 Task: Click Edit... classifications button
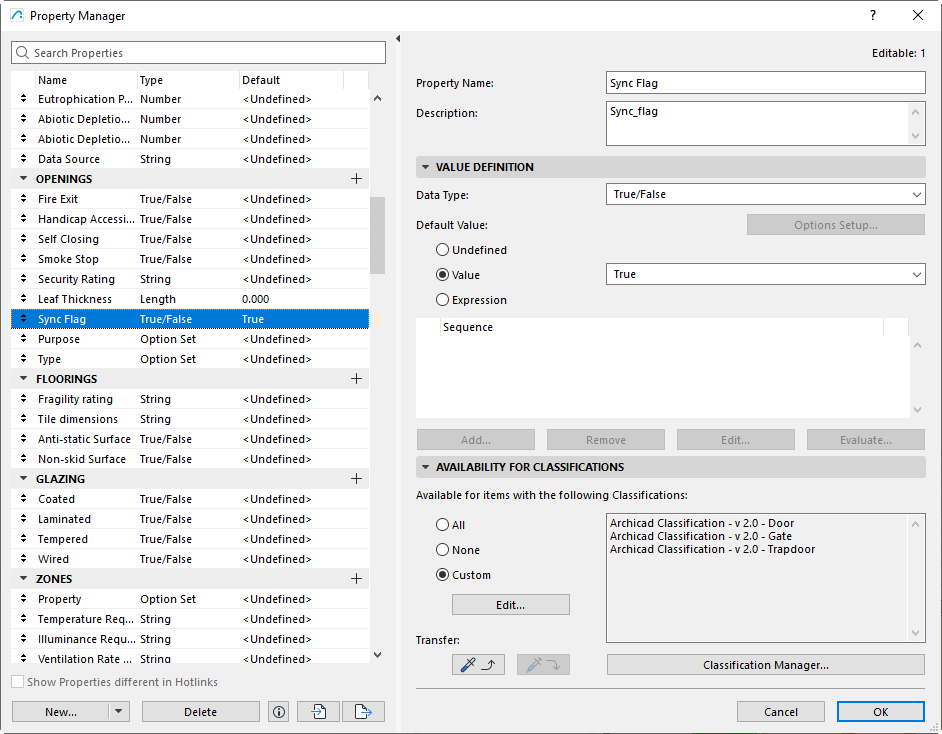pyautogui.click(x=511, y=605)
